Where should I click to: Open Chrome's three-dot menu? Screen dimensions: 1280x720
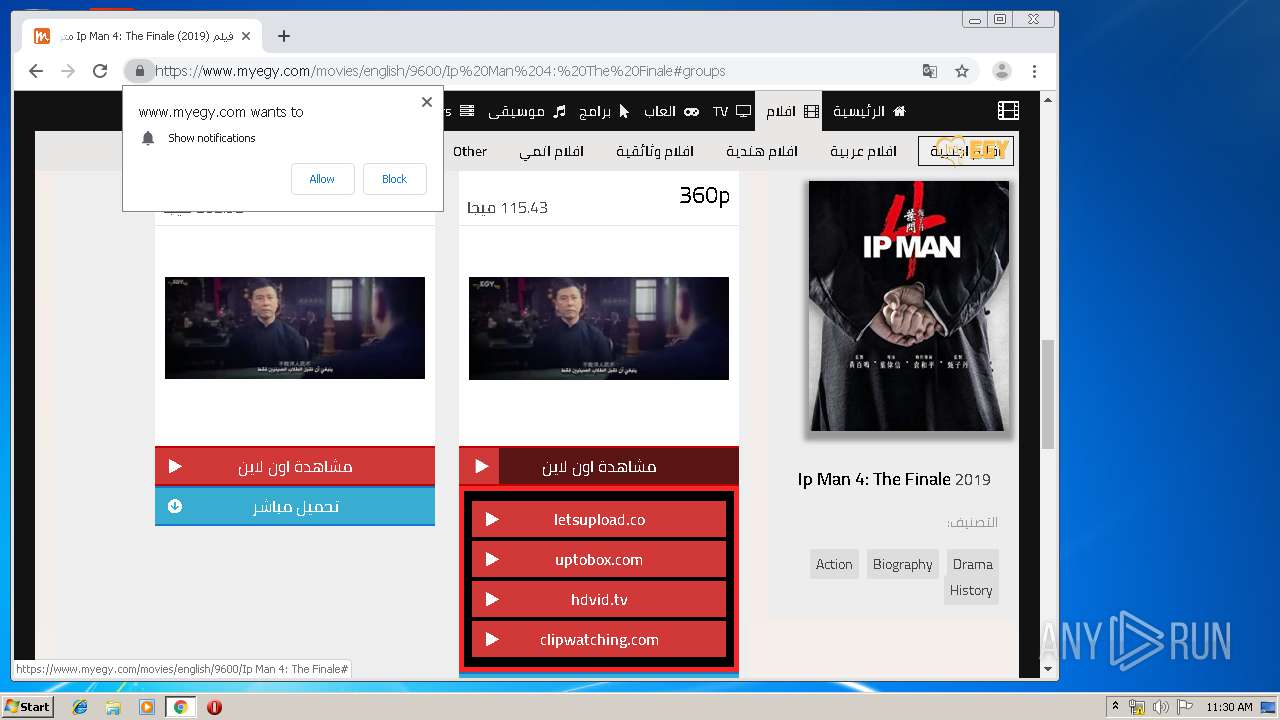pos(1034,71)
